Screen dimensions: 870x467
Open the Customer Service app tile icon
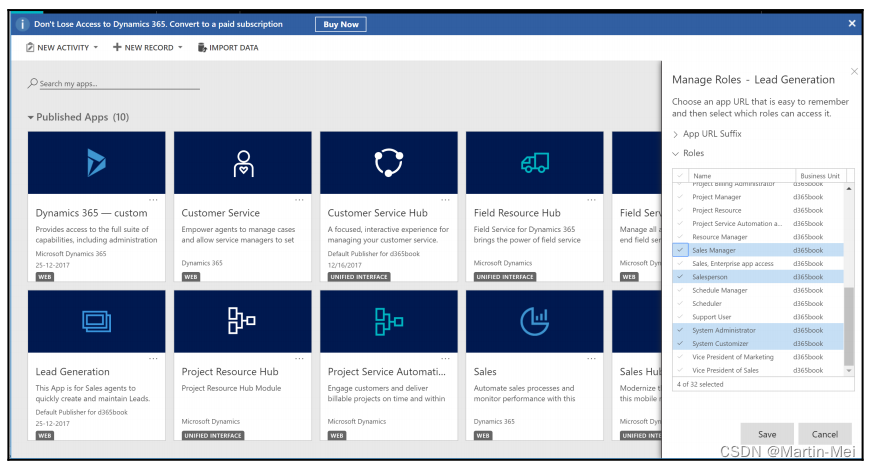click(243, 164)
